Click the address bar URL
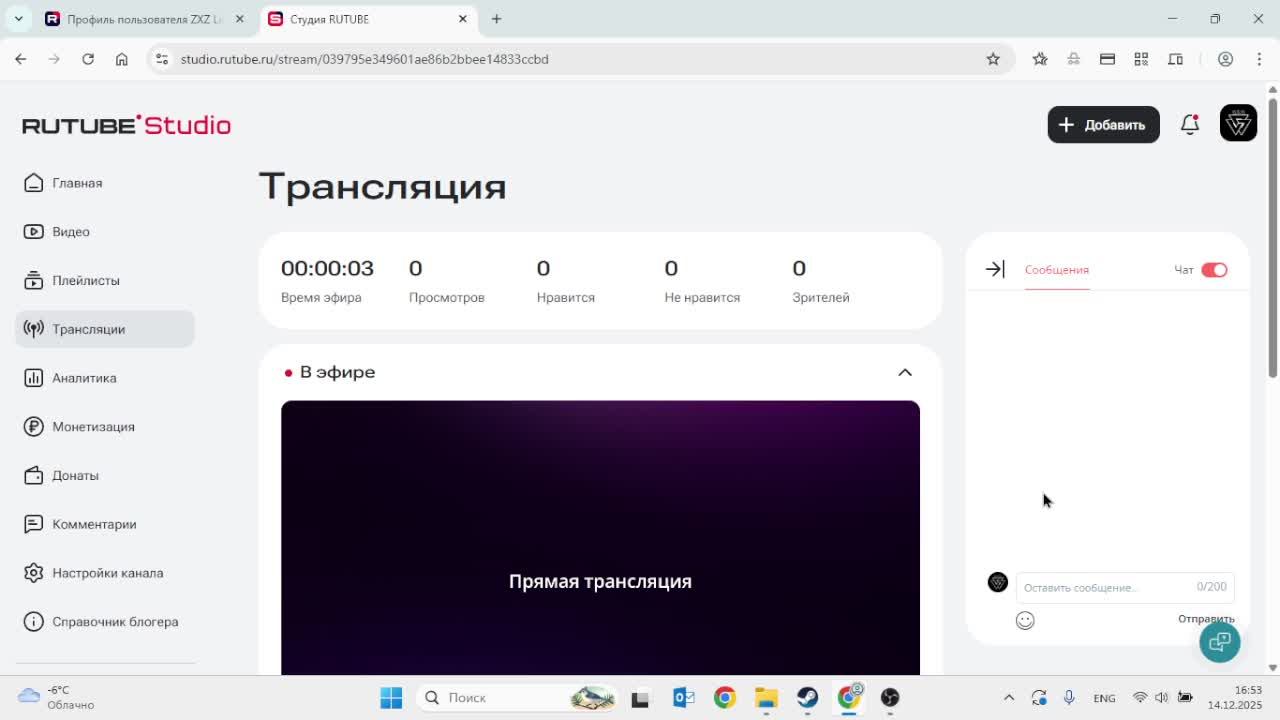This screenshot has width=1280, height=720. [x=365, y=59]
